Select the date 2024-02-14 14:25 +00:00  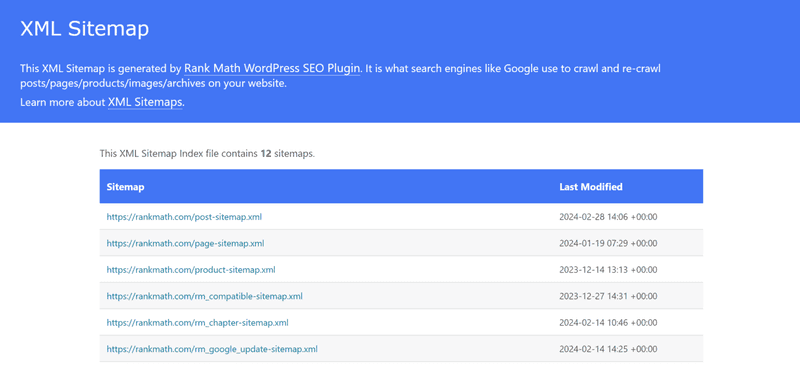point(608,349)
